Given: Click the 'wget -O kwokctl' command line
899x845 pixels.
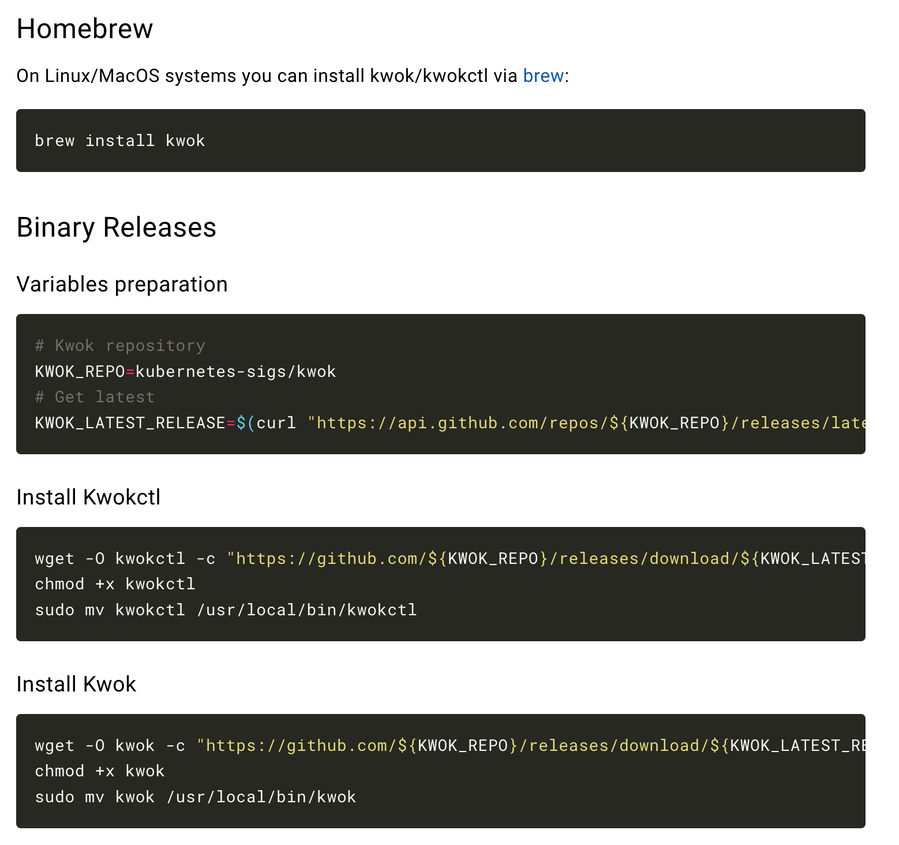Looking at the screenshot, I should click(450, 558).
